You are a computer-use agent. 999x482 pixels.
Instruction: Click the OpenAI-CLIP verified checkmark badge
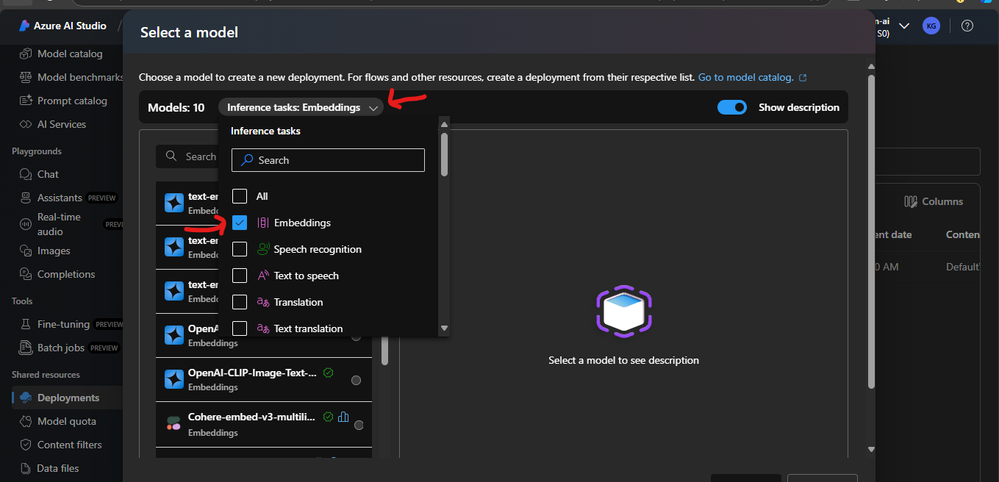[328, 372]
